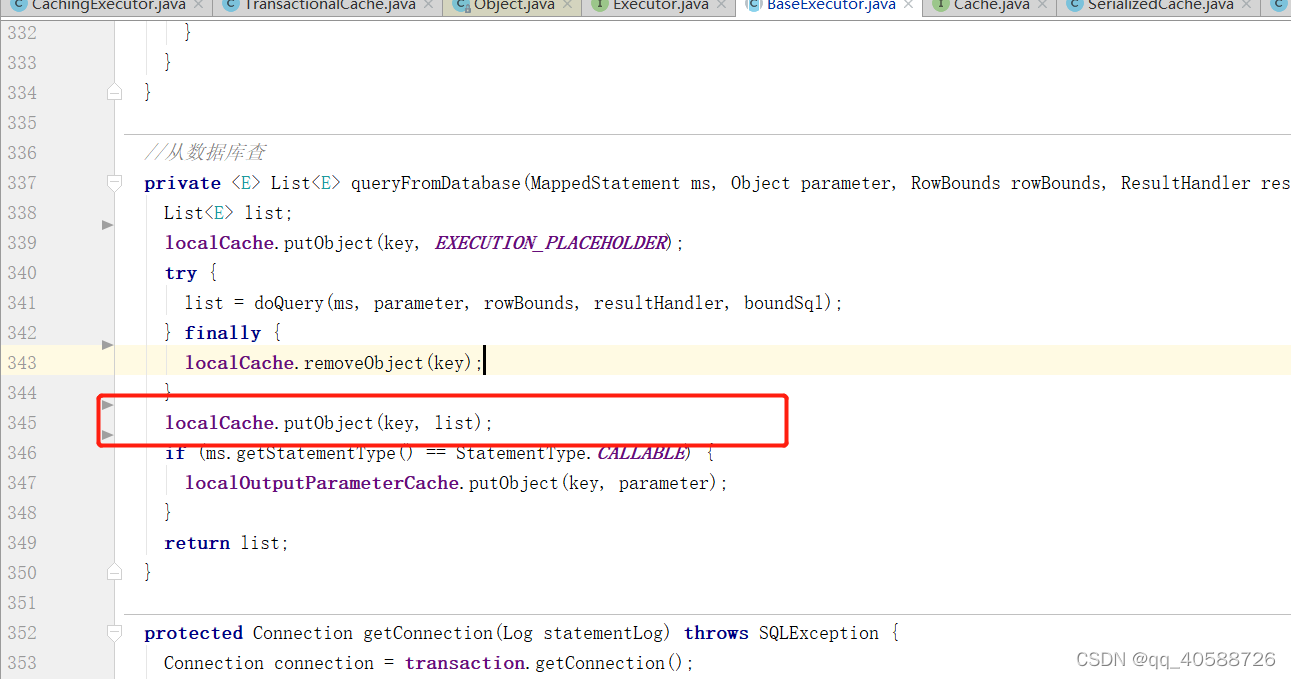Close the Cache.java tab

(1043, 5)
